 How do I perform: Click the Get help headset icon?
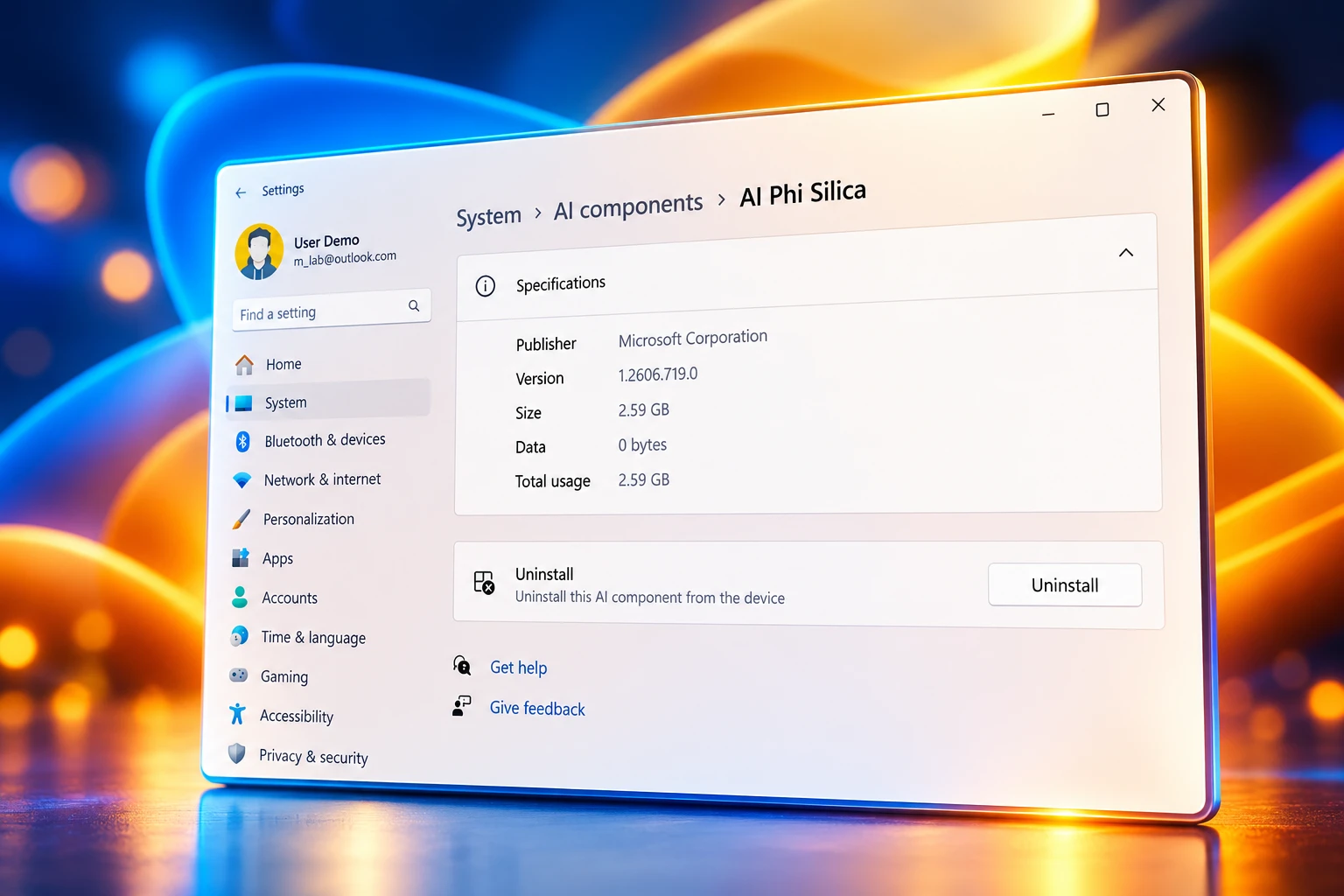coord(462,666)
